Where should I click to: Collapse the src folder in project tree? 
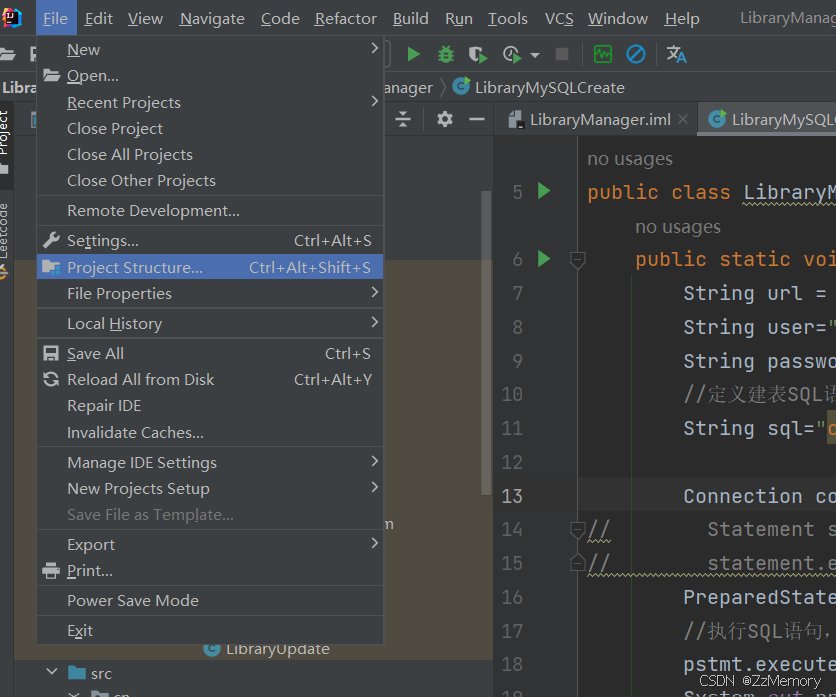tap(52, 672)
